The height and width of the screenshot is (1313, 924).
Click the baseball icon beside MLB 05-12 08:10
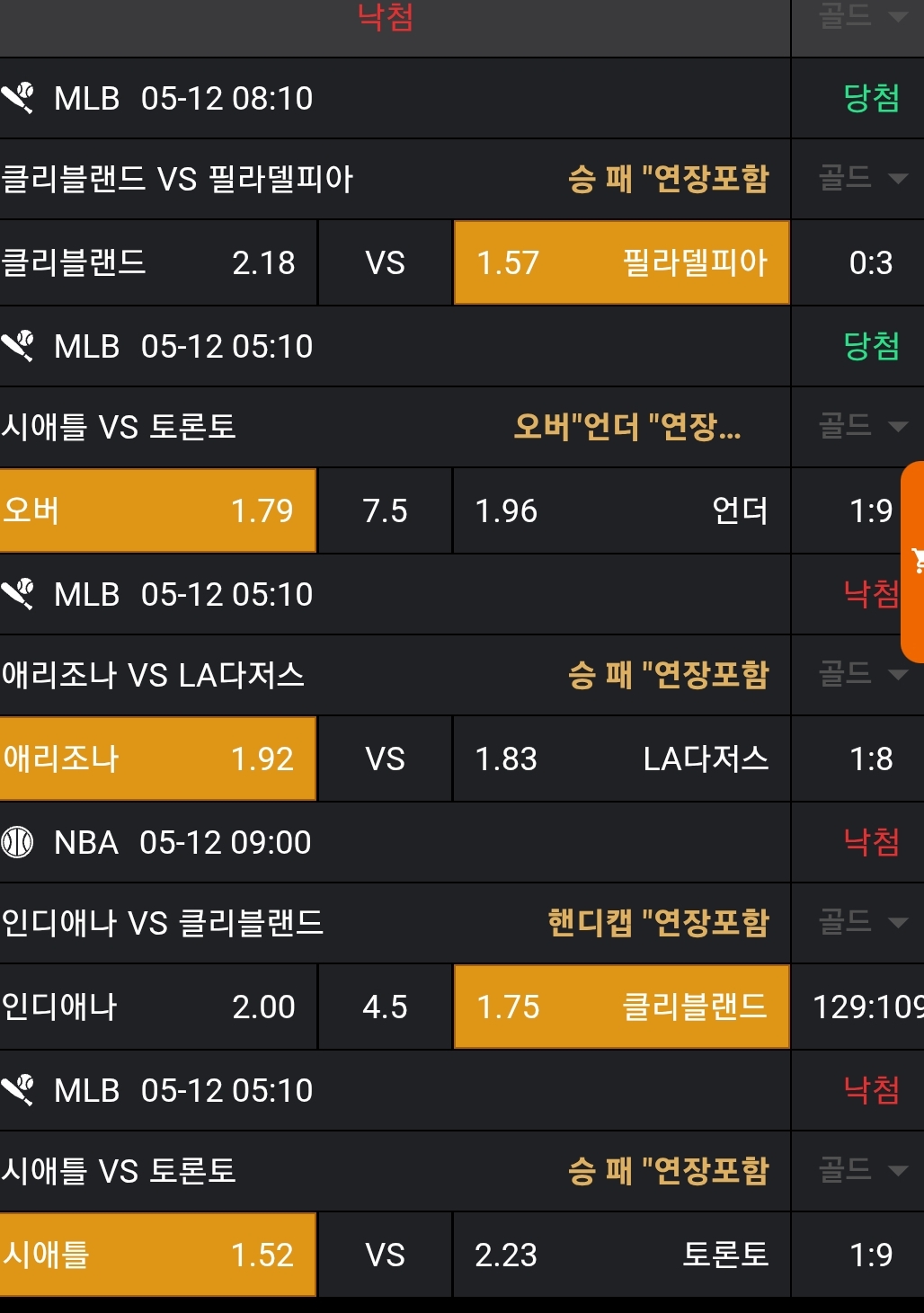17,98
